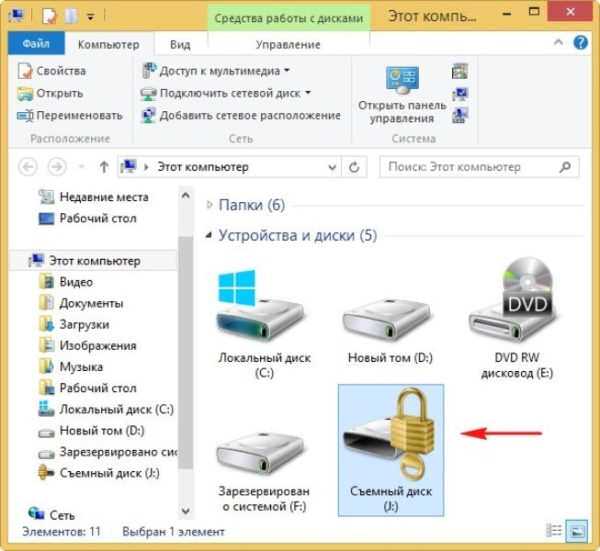Click the magnifier search icon
600x551 pixels.
[565, 167]
